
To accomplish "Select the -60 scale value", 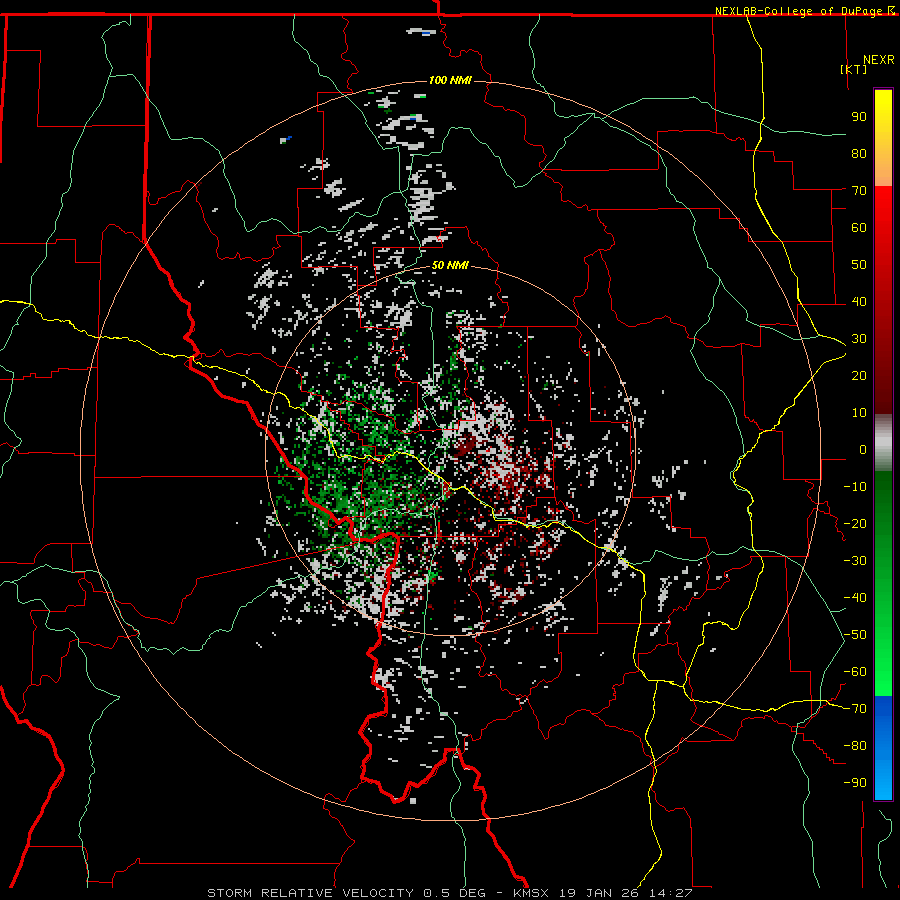I will (855, 672).
